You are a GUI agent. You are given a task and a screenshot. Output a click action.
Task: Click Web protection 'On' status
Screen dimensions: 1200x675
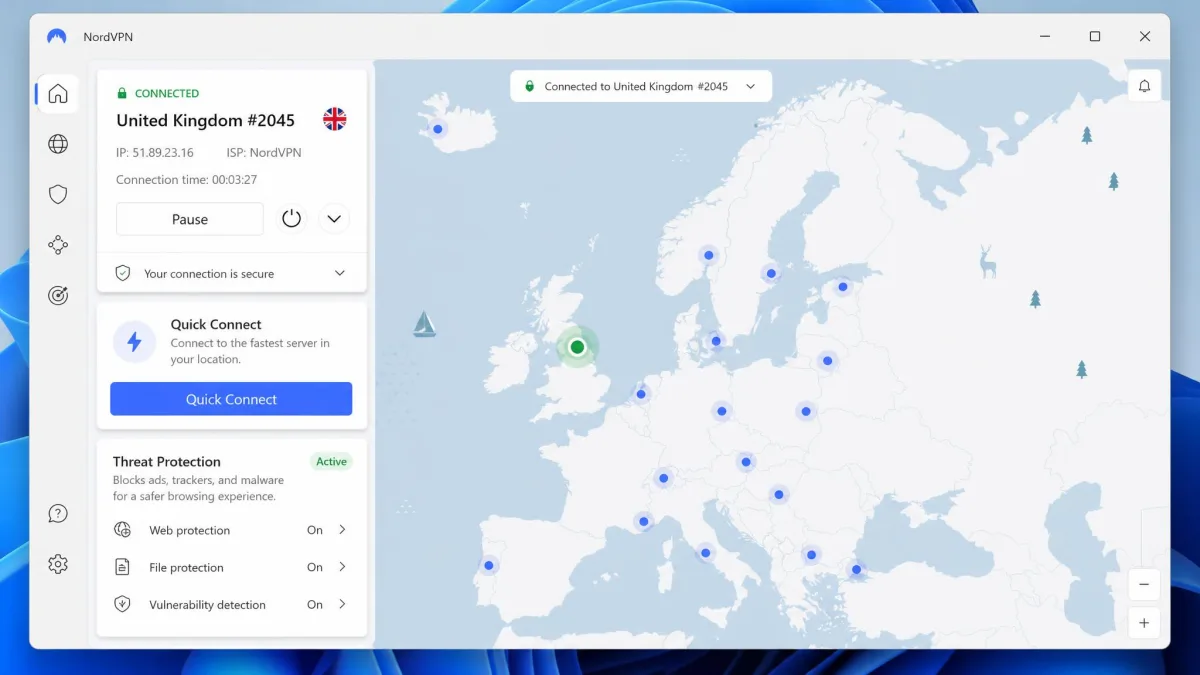coord(315,530)
